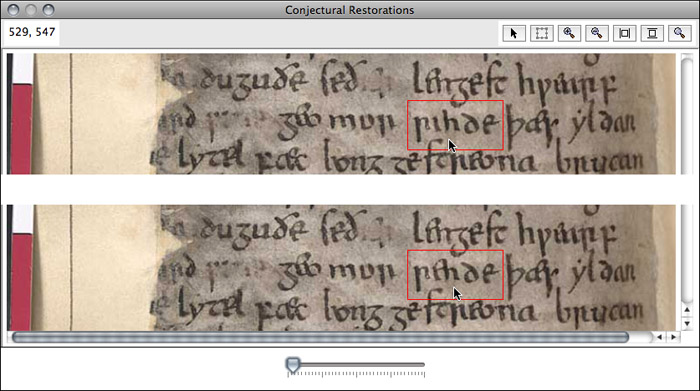Select the rectangular marquee selection tool
This screenshot has width=700, height=391.
pos(542,33)
